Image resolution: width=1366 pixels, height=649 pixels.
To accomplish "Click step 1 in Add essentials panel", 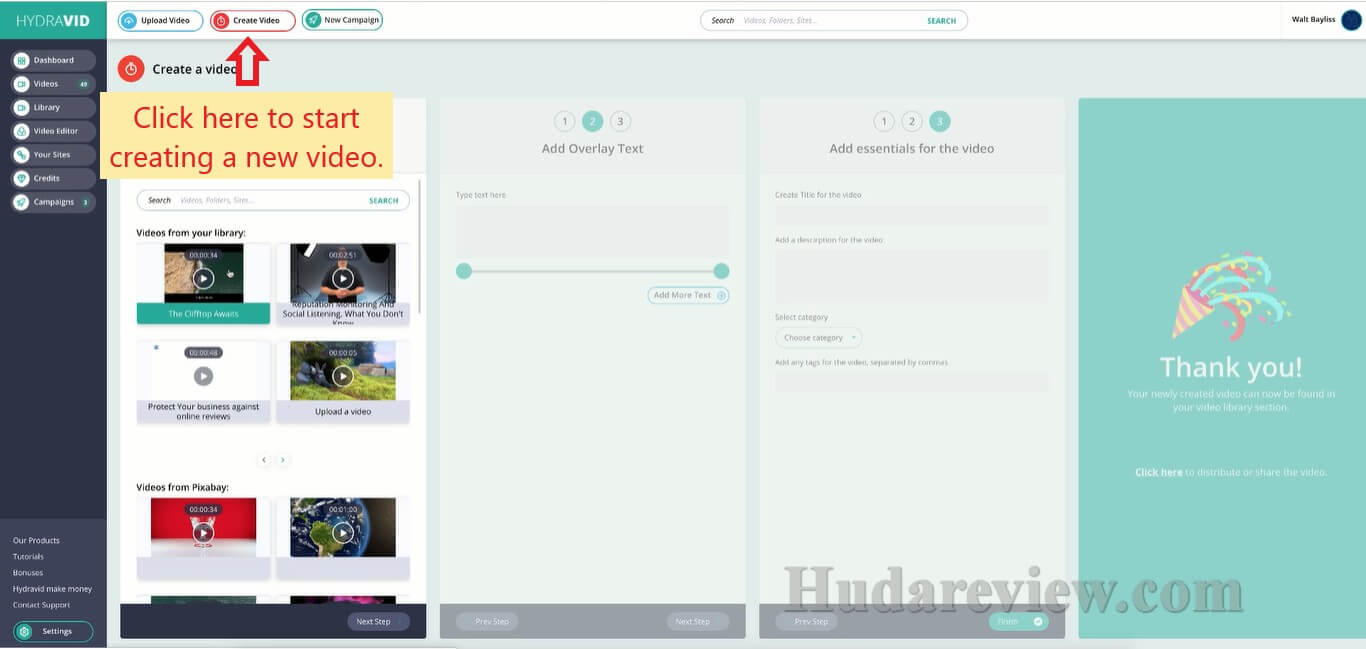I will (884, 121).
